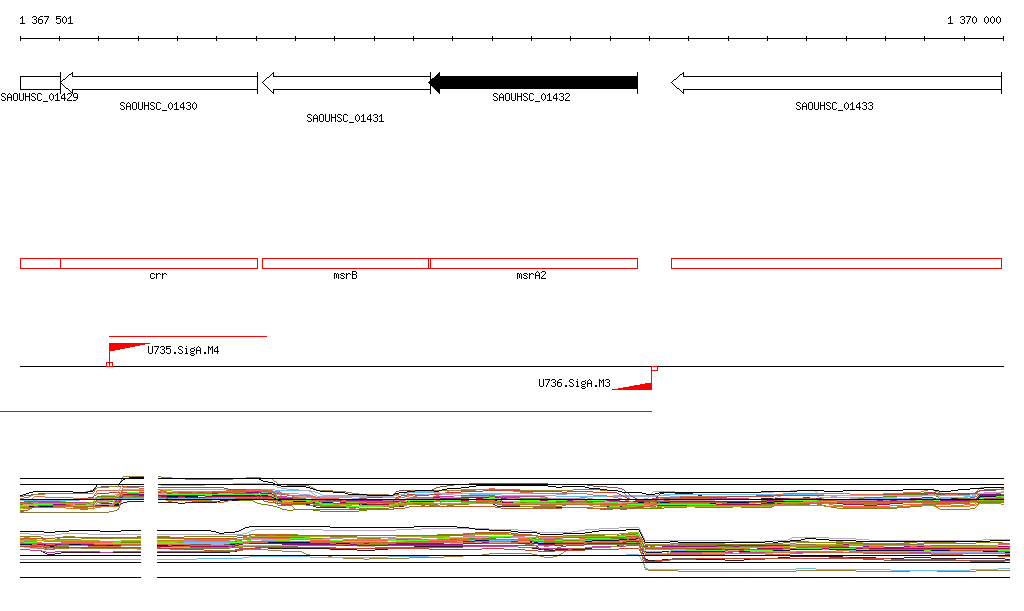Click the red transcript line above U735.SigA.M4
Screen dimensions: 1024x611
(188, 336)
